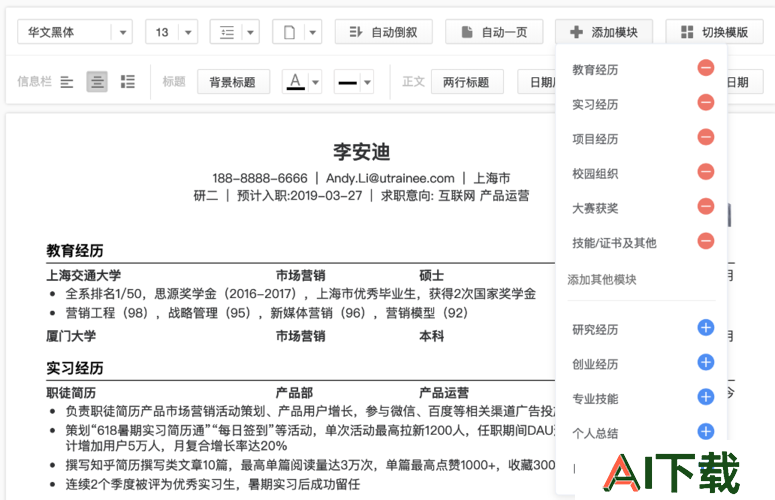Click the 自动倒叙 button

[x=384, y=32]
